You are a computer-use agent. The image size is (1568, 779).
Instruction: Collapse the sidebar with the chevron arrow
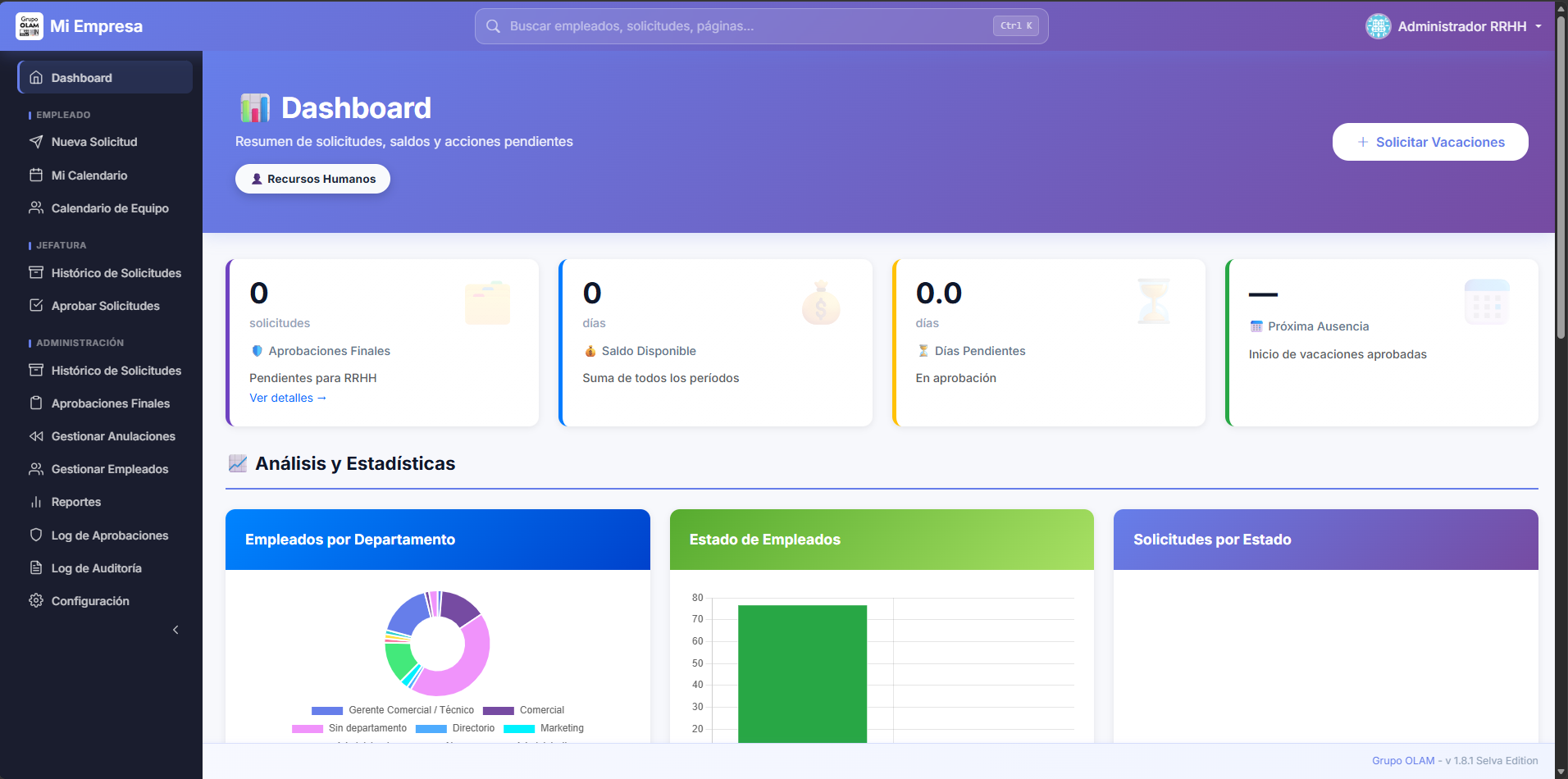click(175, 630)
